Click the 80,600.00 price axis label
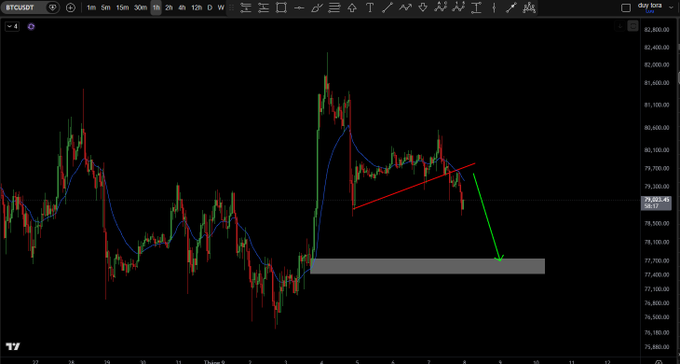This screenshot has width=680, height=364. click(656, 128)
